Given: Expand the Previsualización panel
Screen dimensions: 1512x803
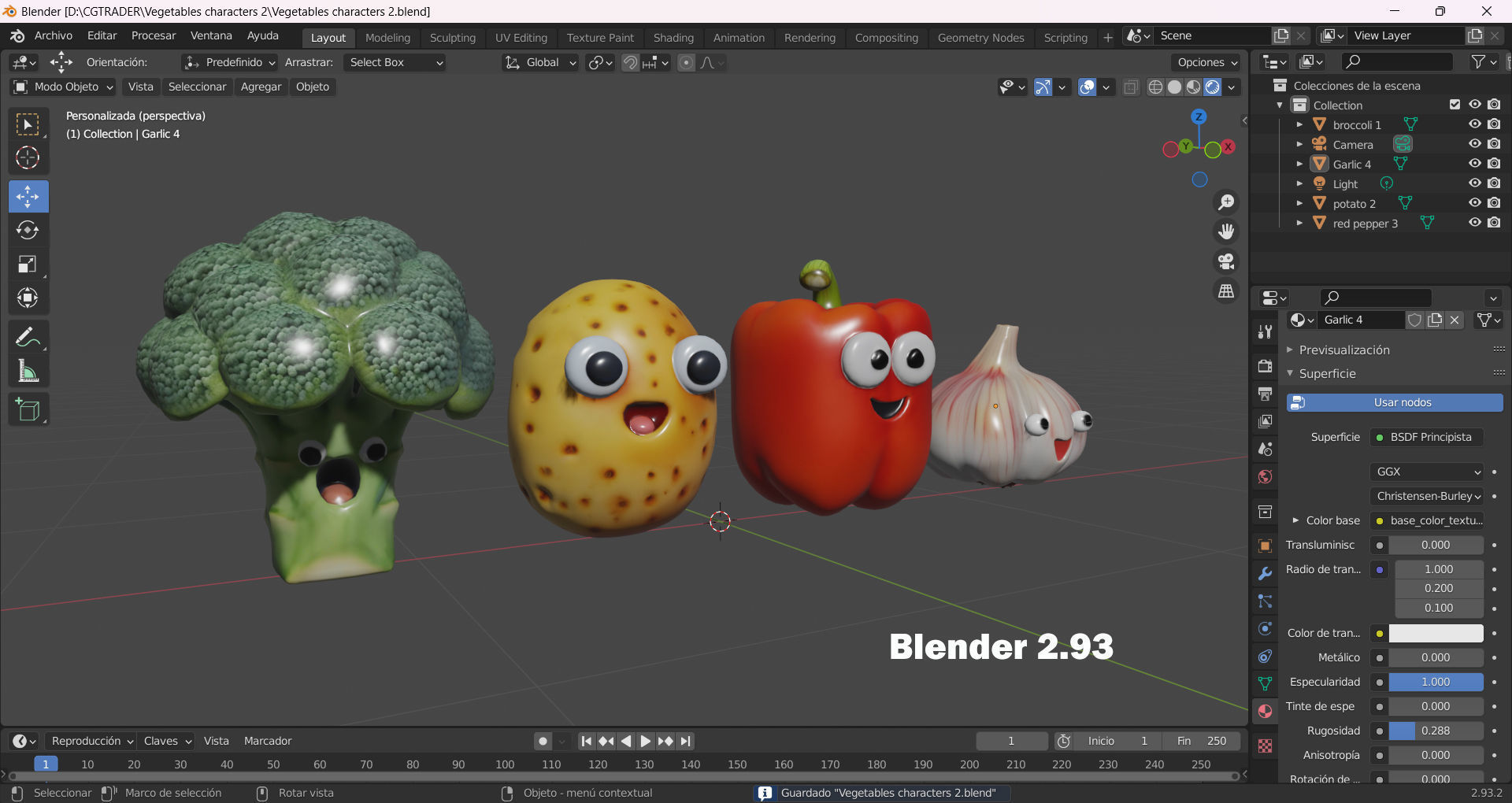Looking at the screenshot, I should (1343, 350).
